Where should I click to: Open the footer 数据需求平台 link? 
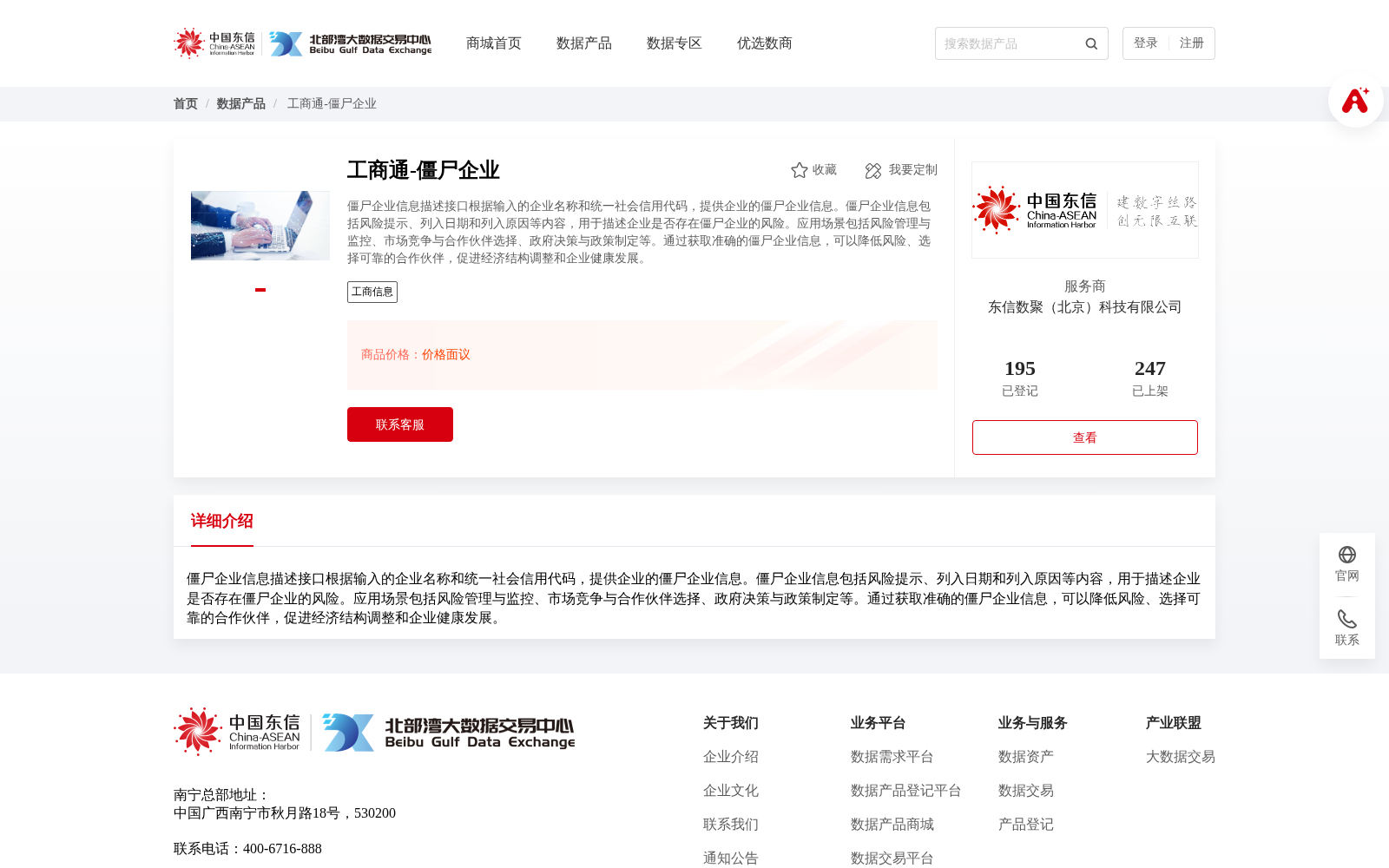pos(892,757)
